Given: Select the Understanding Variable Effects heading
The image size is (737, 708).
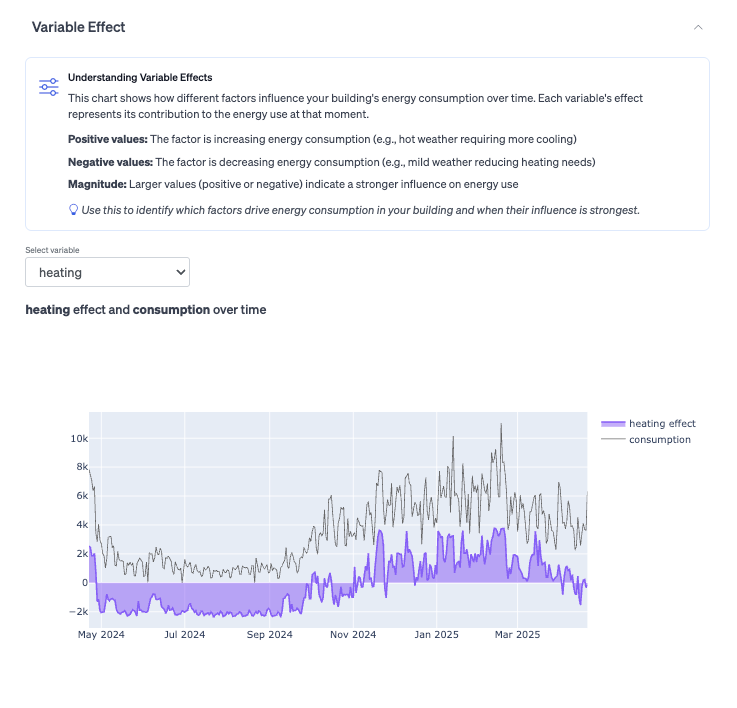Looking at the screenshot, I should (x=140, y=77).
